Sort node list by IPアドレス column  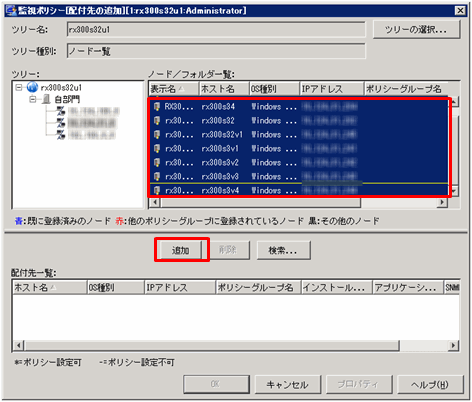(x=332, y=89)
